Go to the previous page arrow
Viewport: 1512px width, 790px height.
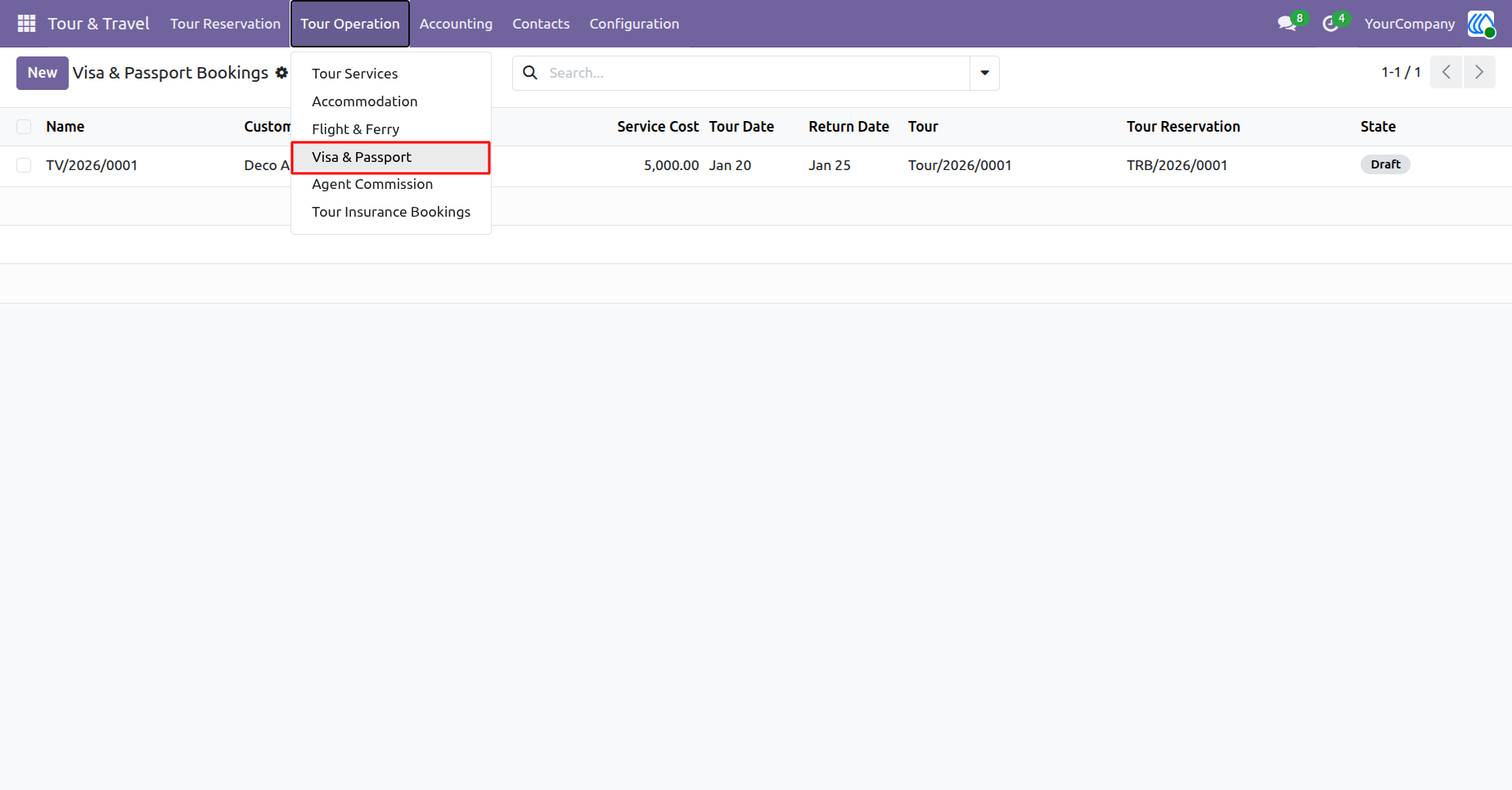[1446, 73]
